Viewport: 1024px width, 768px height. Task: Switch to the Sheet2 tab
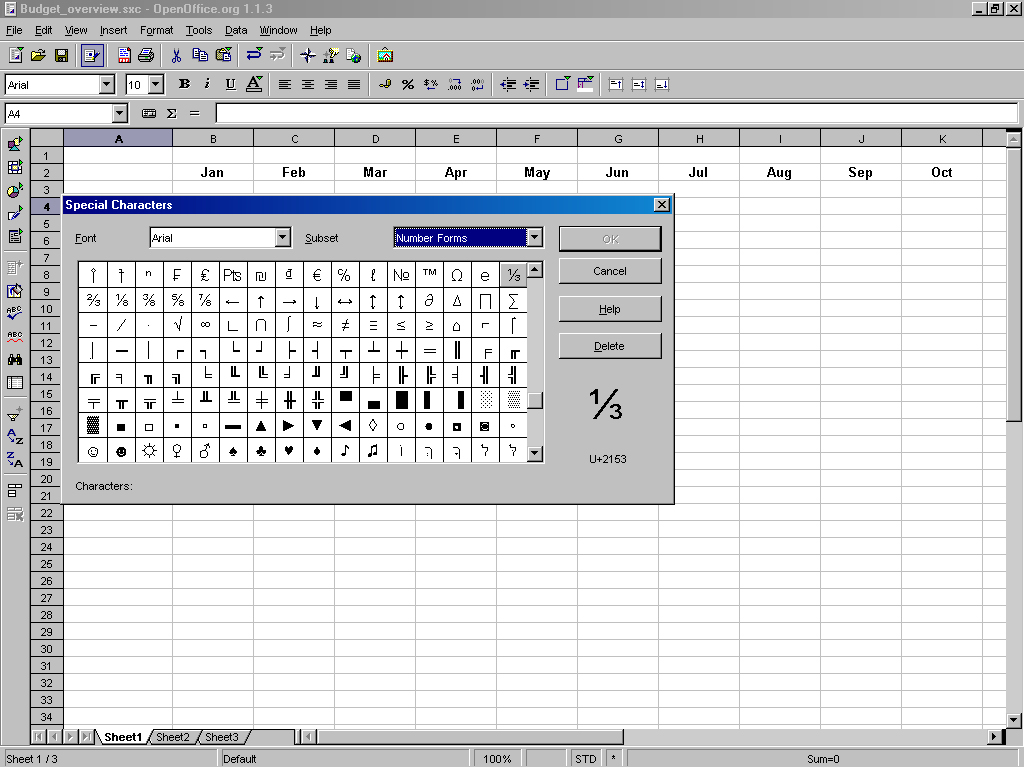point(172,737)
